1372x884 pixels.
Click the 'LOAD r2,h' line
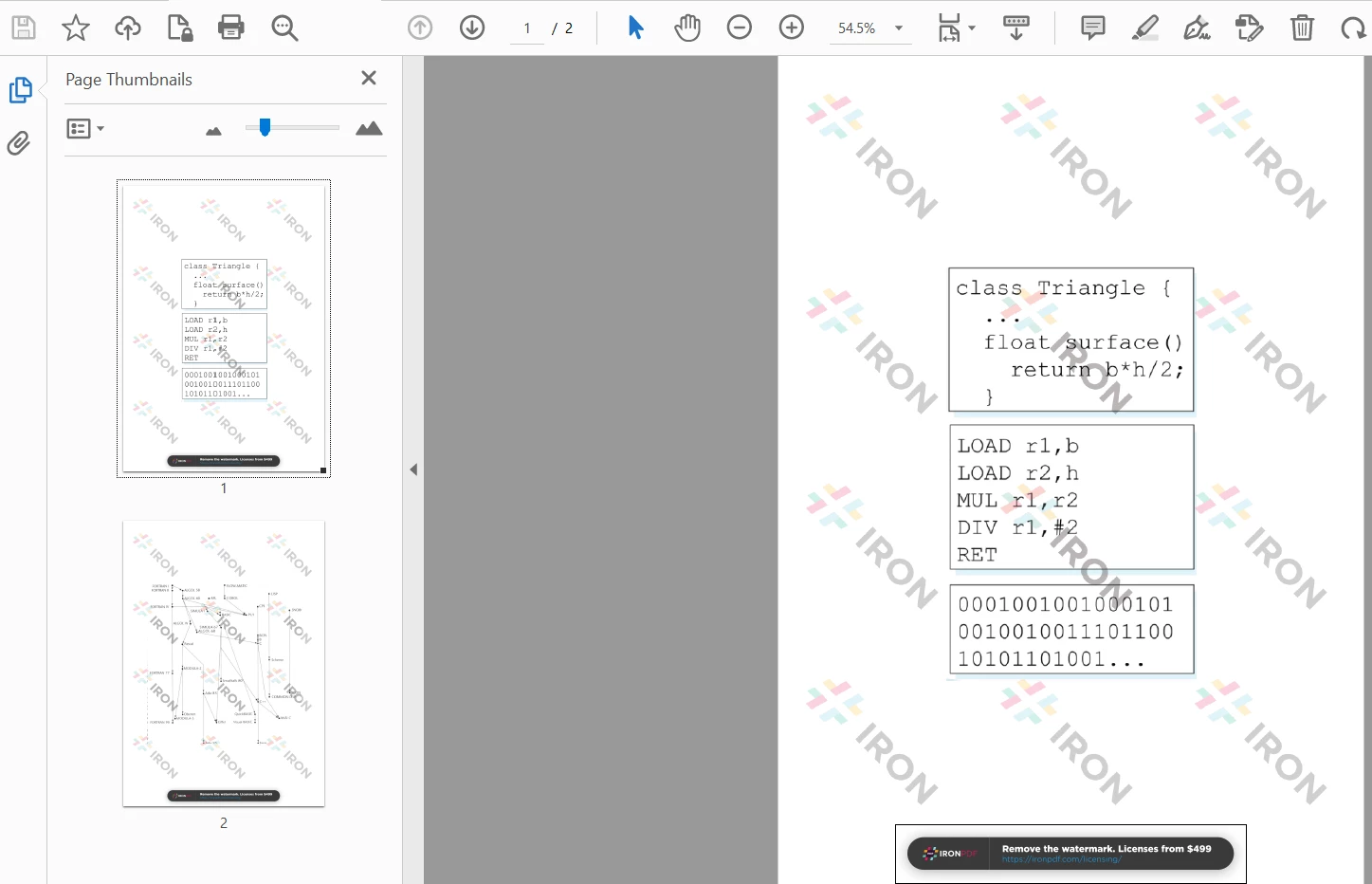1017,473
